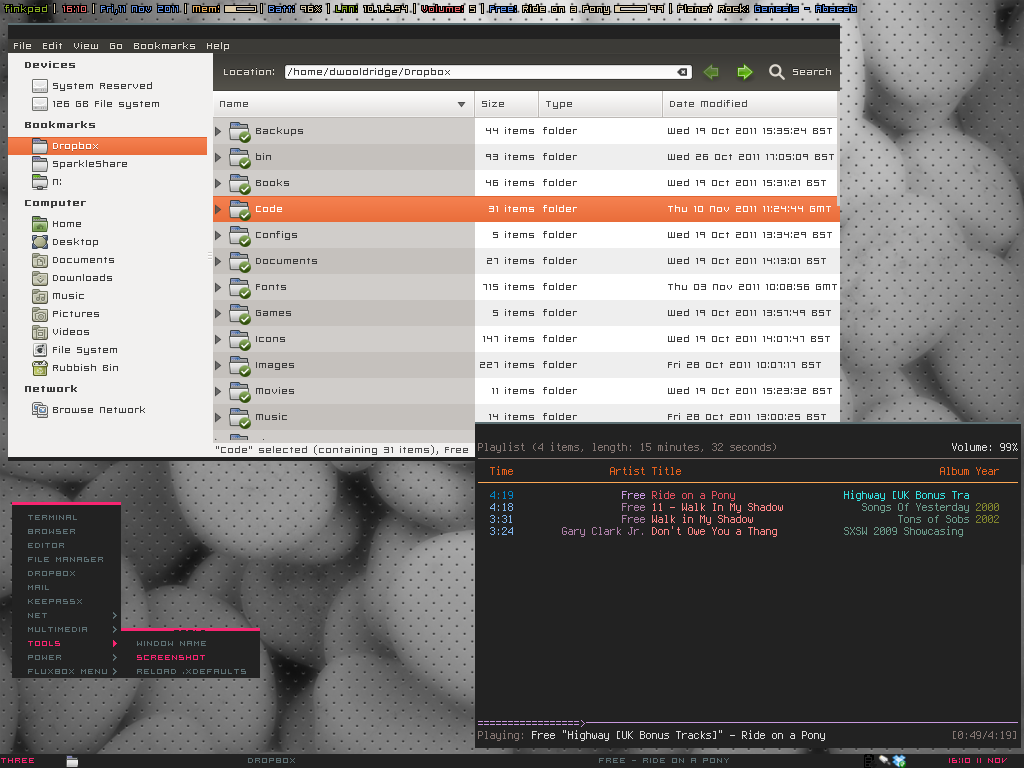
Task: Clear the location field with the X icon
Action: coord(682,72)
